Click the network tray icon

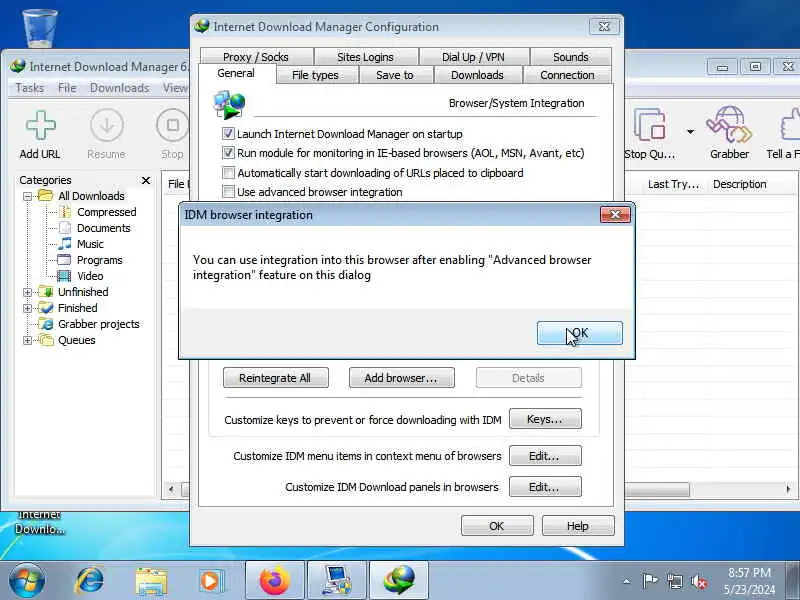(x=674, y=581)
